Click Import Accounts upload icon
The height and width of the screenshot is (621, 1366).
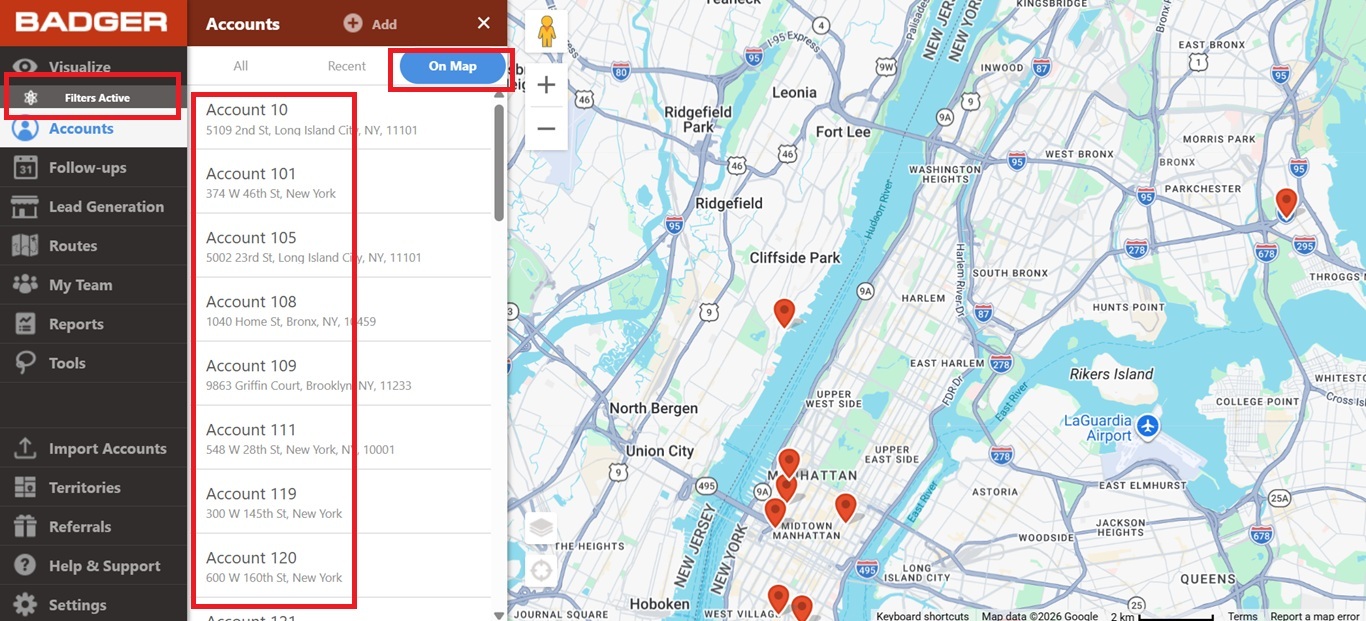click(x=25, y=448)
